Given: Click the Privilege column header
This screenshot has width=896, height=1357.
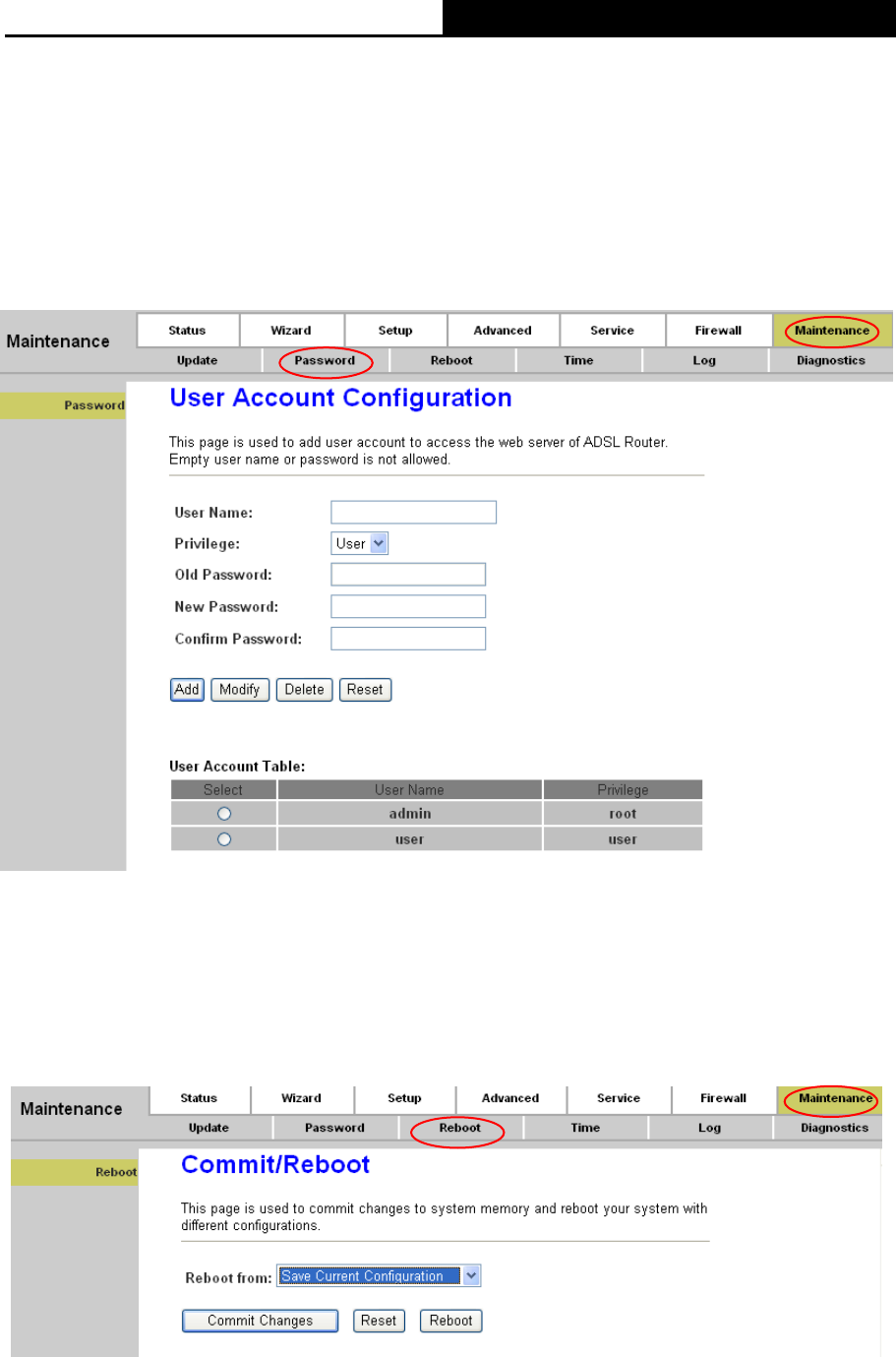Looking at the screenshot, I should coord(623,789).
